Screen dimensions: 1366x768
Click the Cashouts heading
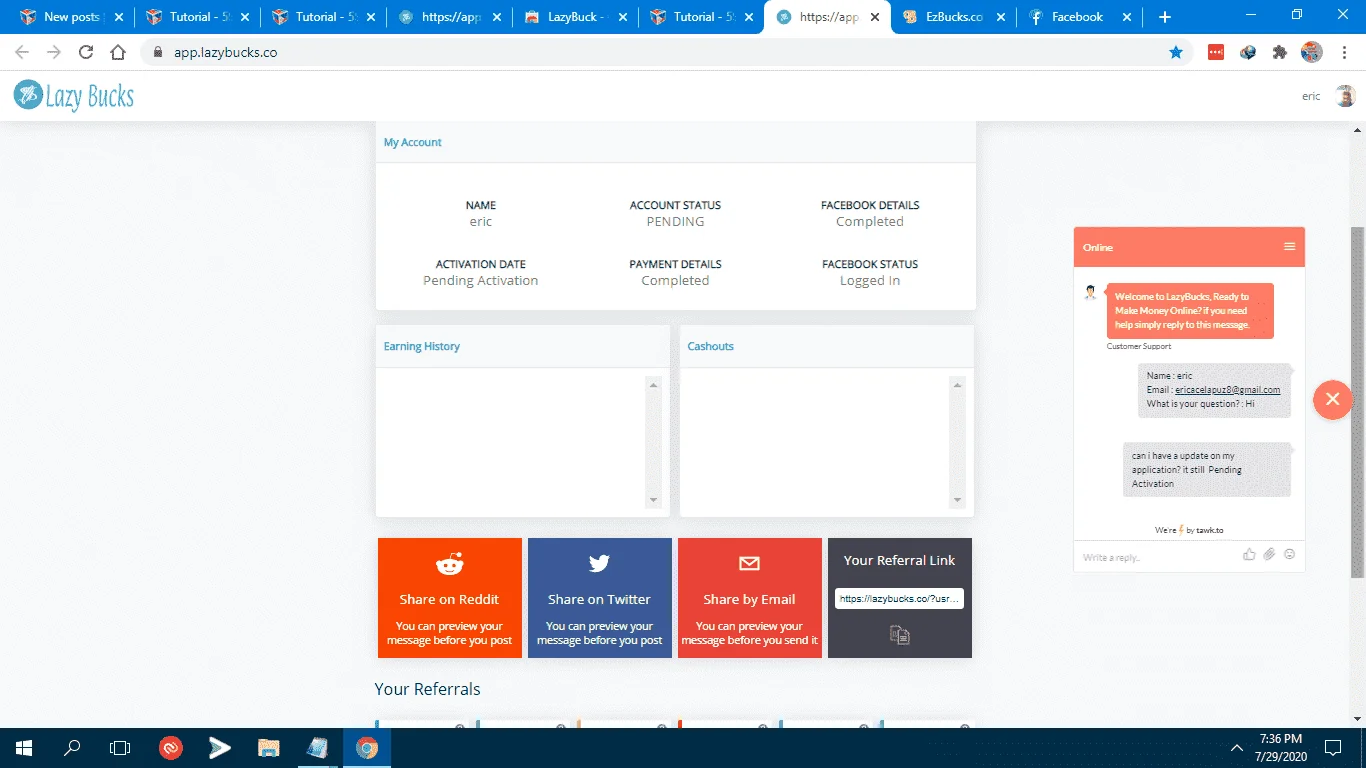click(711, 346)
